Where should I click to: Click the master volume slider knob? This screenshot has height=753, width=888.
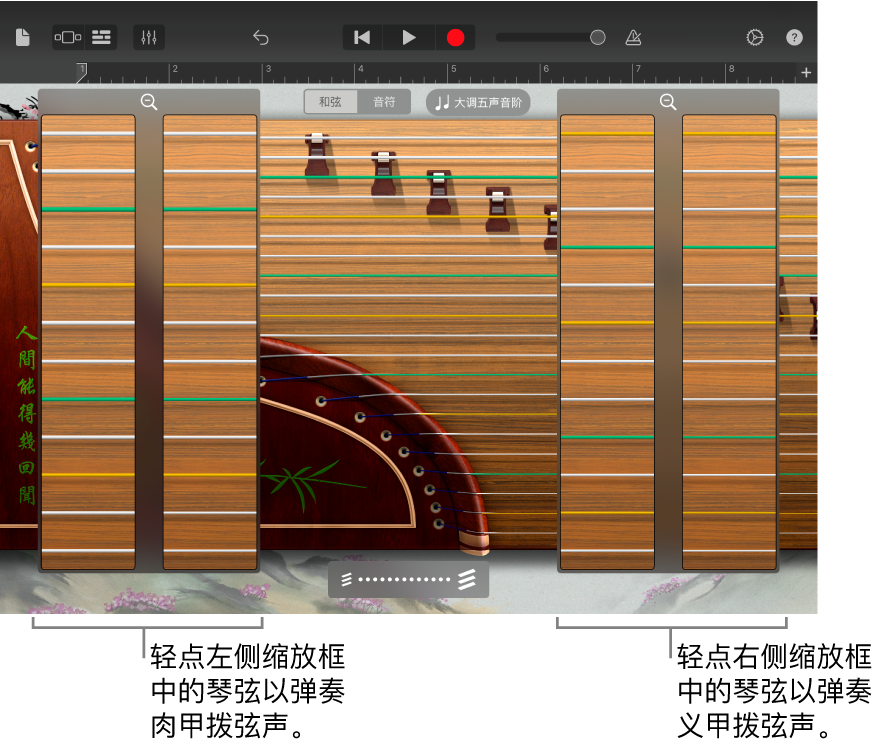(597, 37)
